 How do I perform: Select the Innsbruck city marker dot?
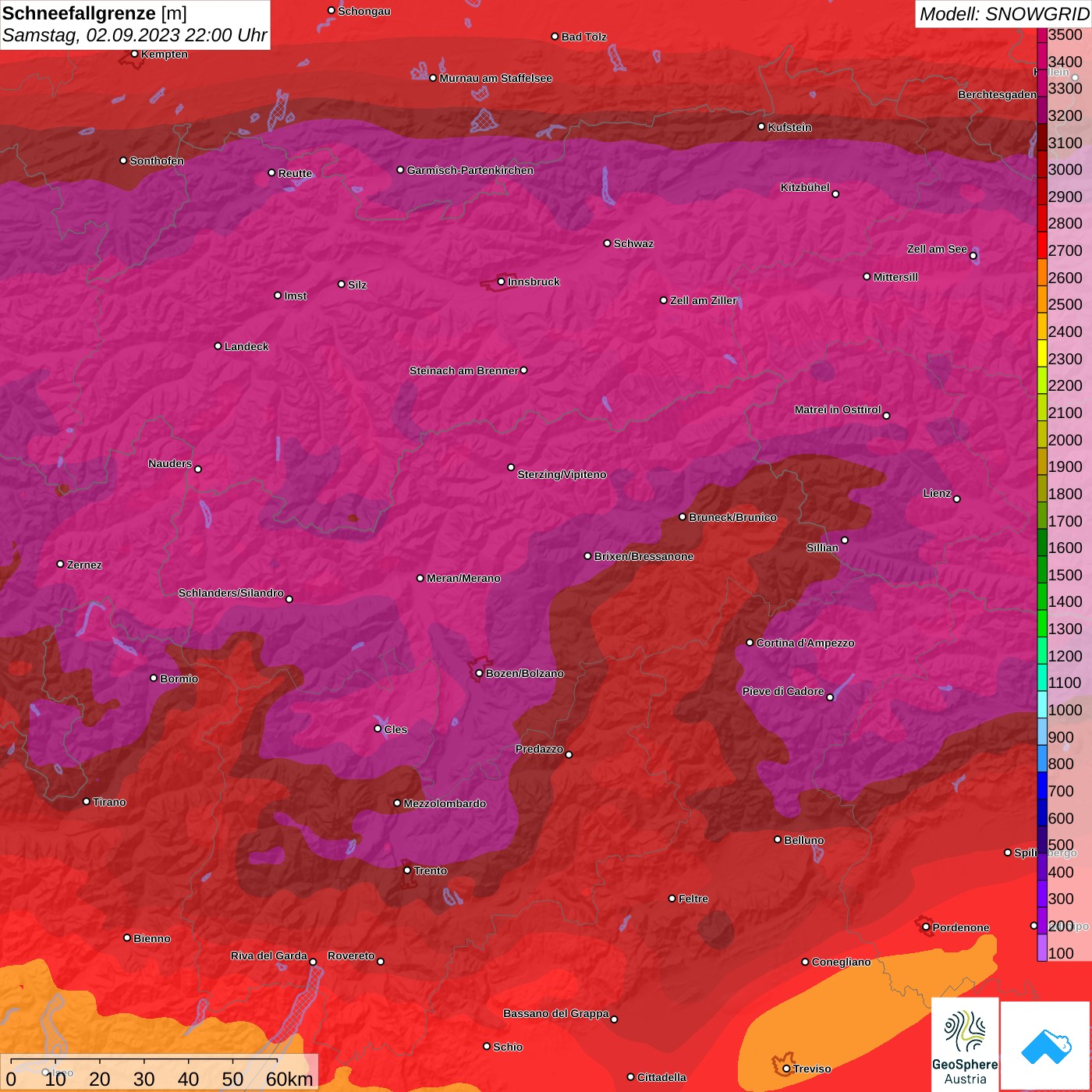pyautogui.click(x=502, y=282)
